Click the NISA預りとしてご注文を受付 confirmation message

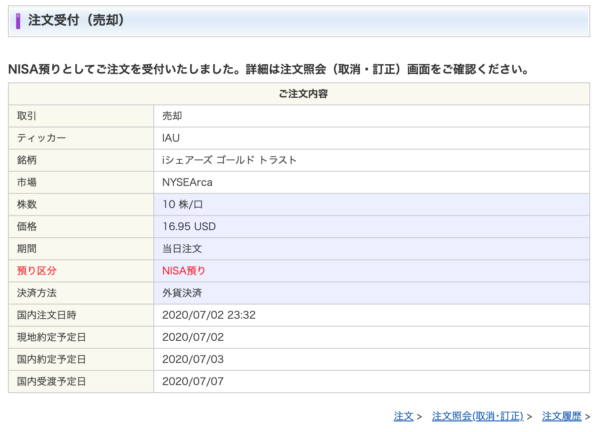tap(269, 70)
